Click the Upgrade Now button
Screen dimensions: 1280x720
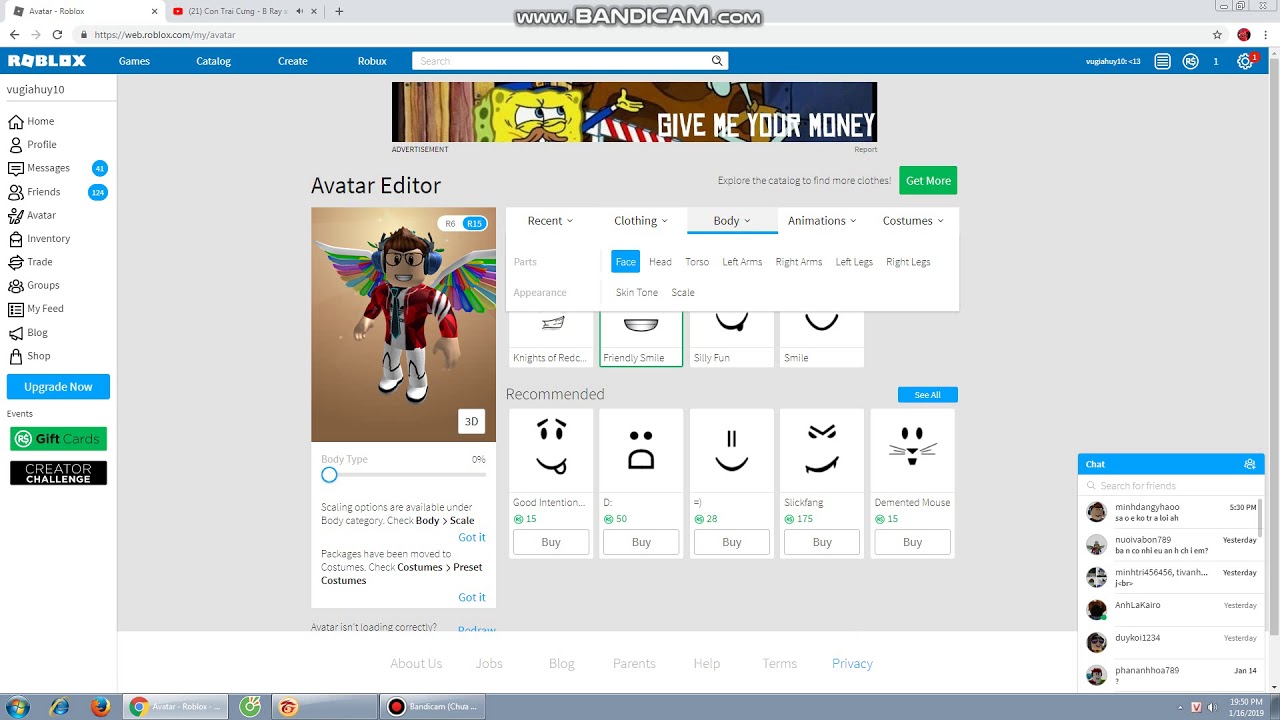pos(58,387)
